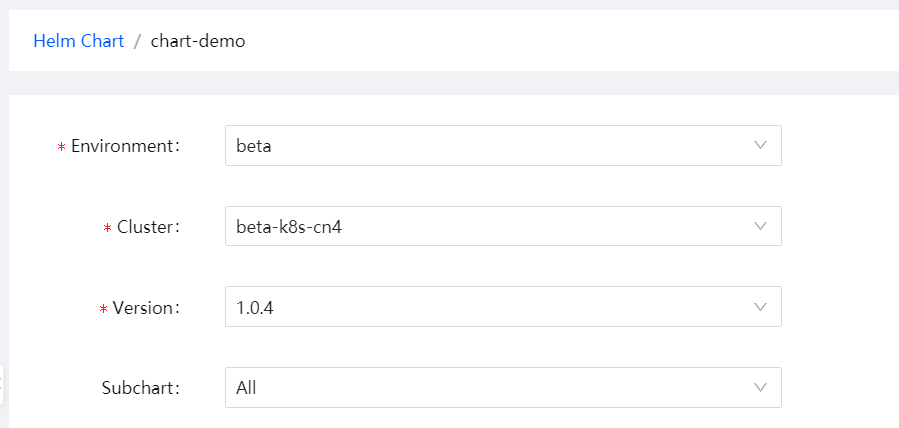Click the selected version "1.0.4"
Viewport: 899px width, 428px height.
tap(255, 308)
